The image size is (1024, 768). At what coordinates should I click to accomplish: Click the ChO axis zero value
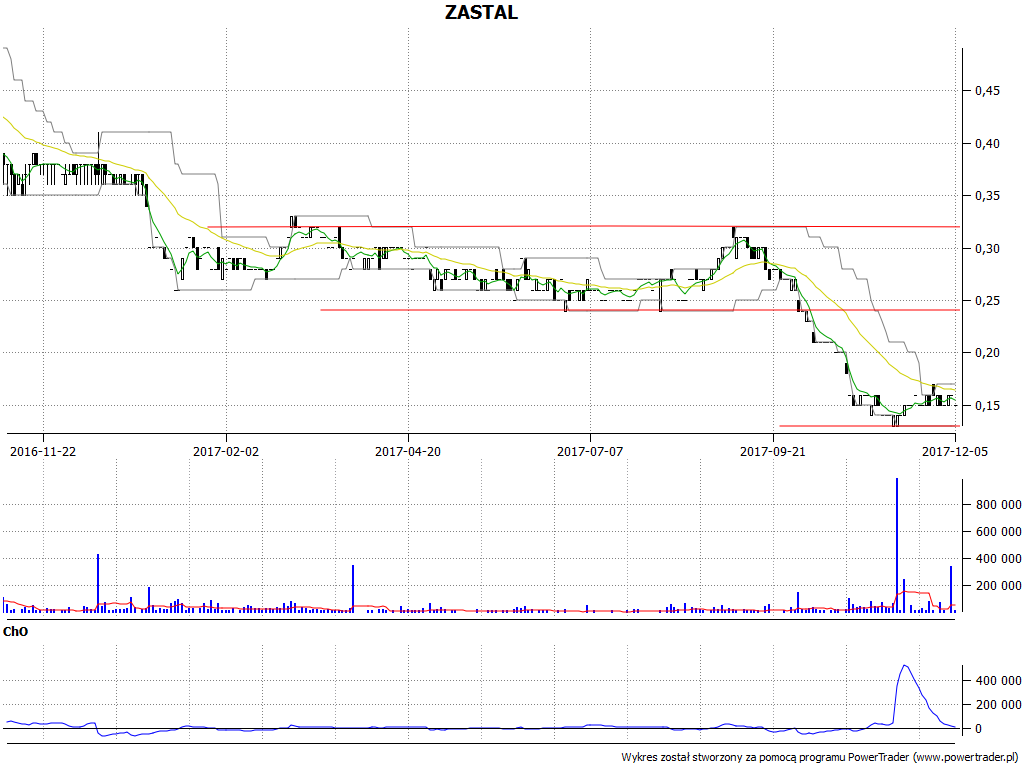pos(979,729)
